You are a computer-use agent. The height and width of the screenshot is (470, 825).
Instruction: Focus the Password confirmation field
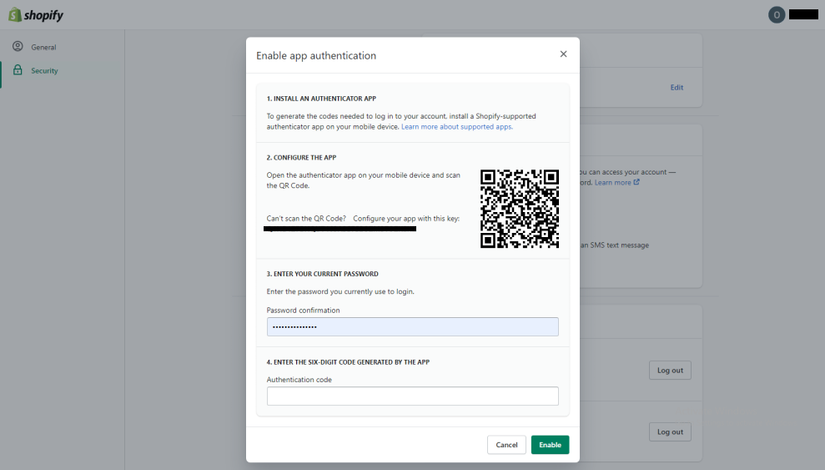pyautogui.click(x=412, y=327)
